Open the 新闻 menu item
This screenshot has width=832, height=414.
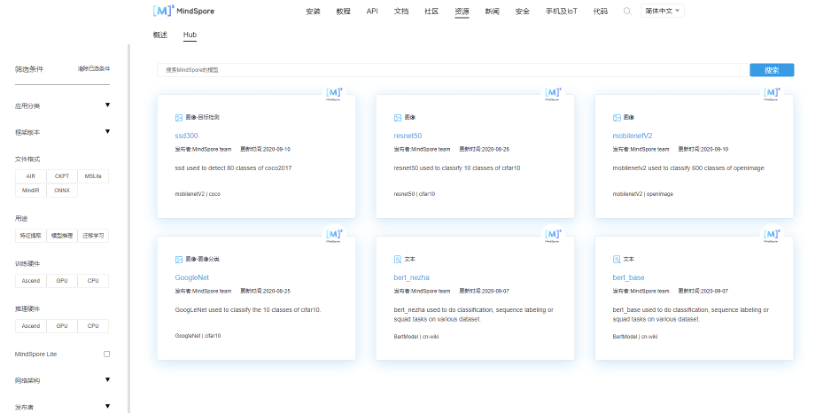(492, 11)
